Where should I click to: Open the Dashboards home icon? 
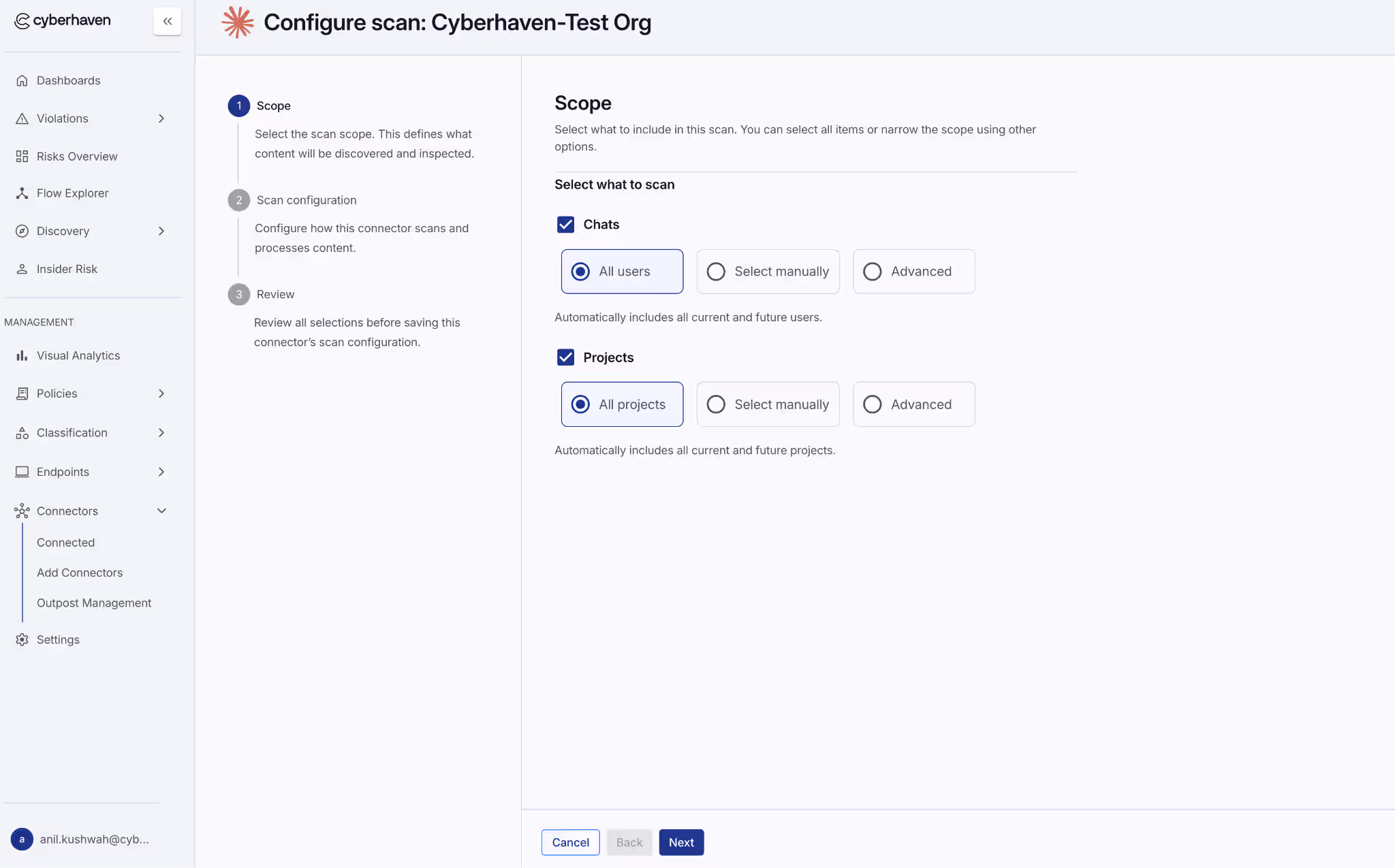22,80
